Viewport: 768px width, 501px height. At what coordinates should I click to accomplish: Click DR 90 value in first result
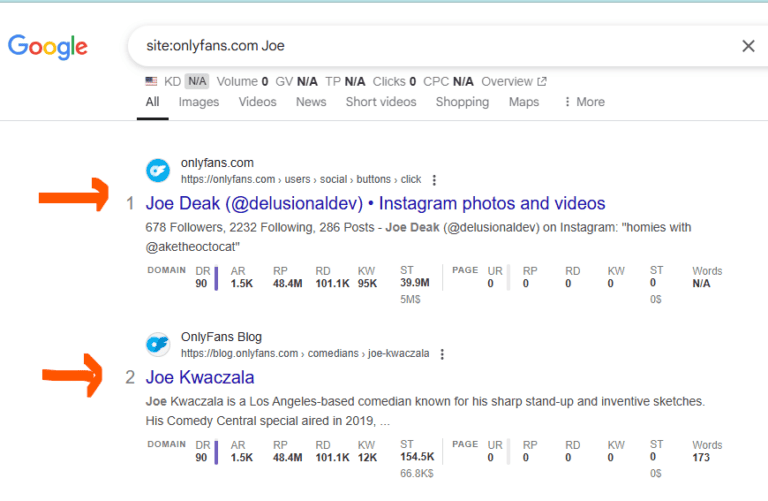(201, 284)
